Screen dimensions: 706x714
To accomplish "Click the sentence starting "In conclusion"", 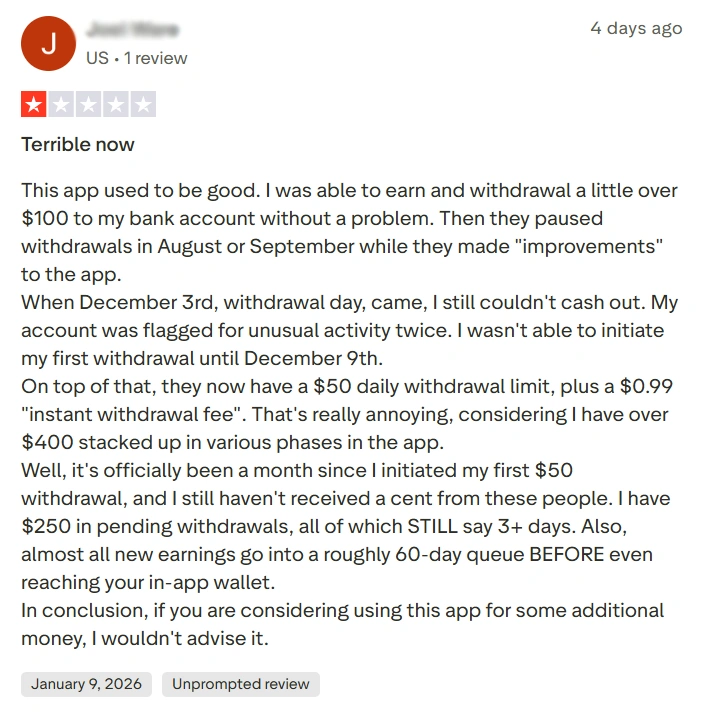I will [342, 610].
